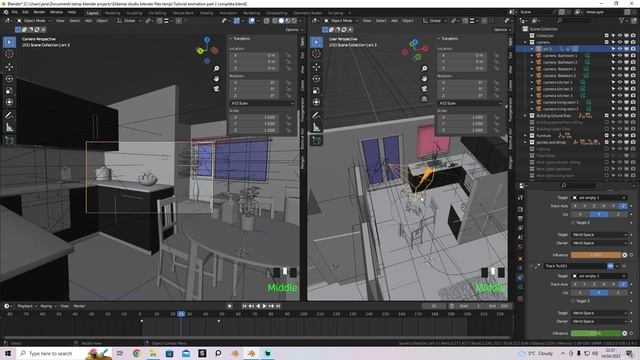Screen dimensions: 640x360
Task: Toggle exclude checkbox for camera collection
Action: (607, 42)
